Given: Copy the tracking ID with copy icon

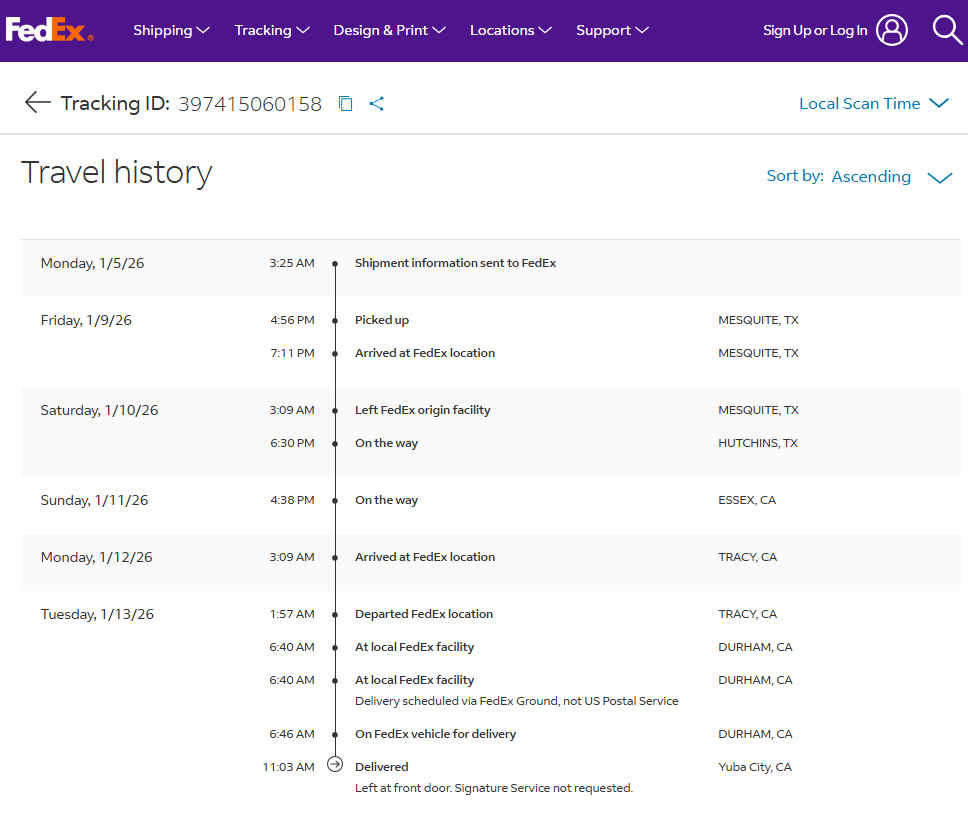Looking at the screenshot, I should (346, 104).
